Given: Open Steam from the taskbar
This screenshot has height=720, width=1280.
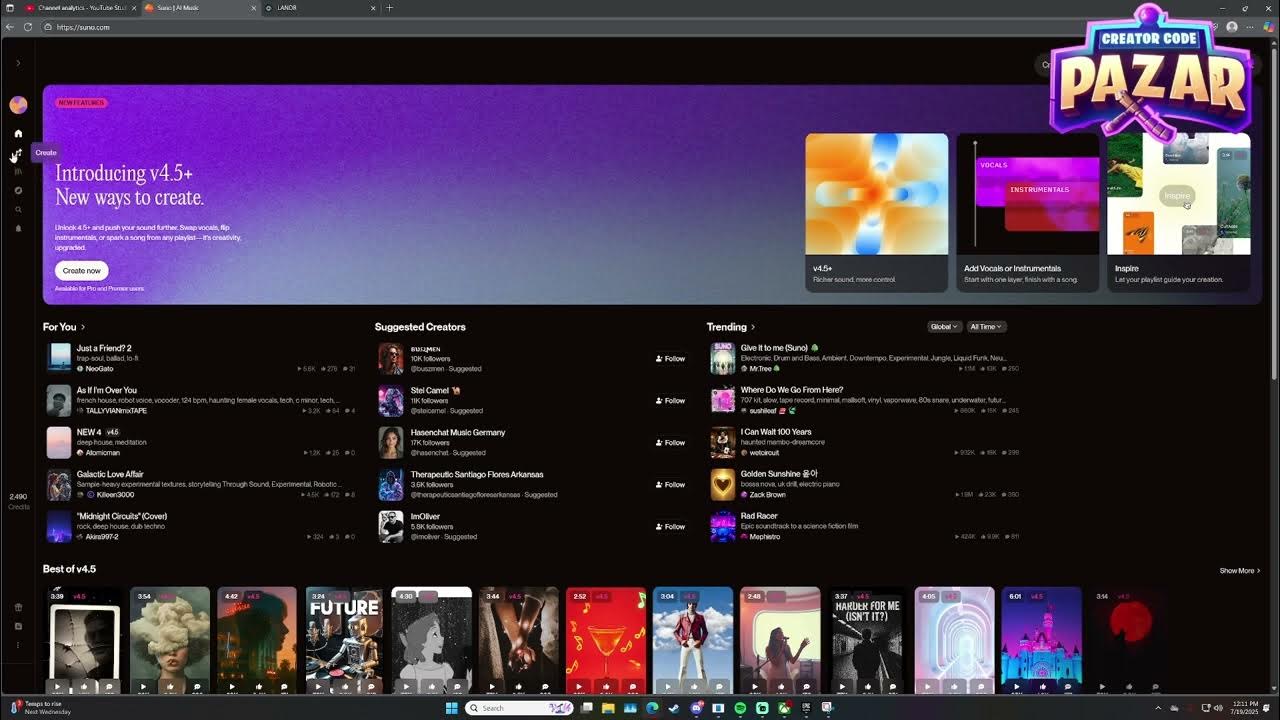Looking at the screenshot, I should point(674,708).
